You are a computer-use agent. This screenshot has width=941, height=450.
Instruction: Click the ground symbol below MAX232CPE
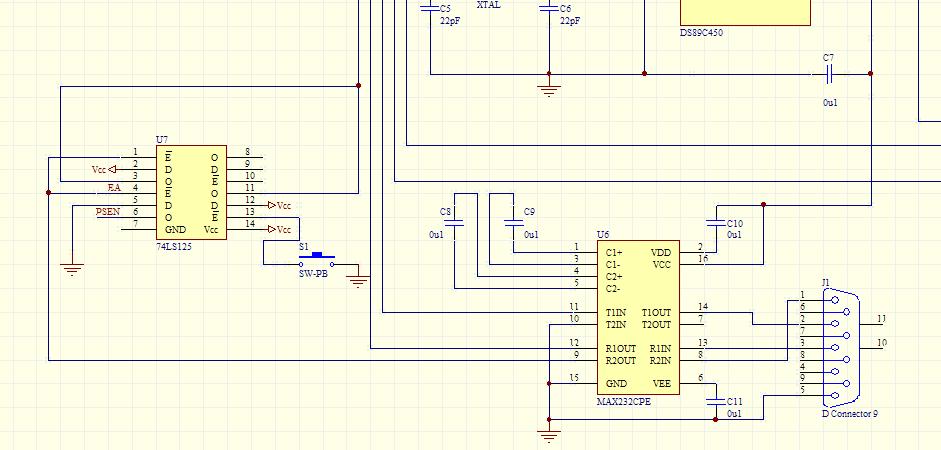click(549, 436)
